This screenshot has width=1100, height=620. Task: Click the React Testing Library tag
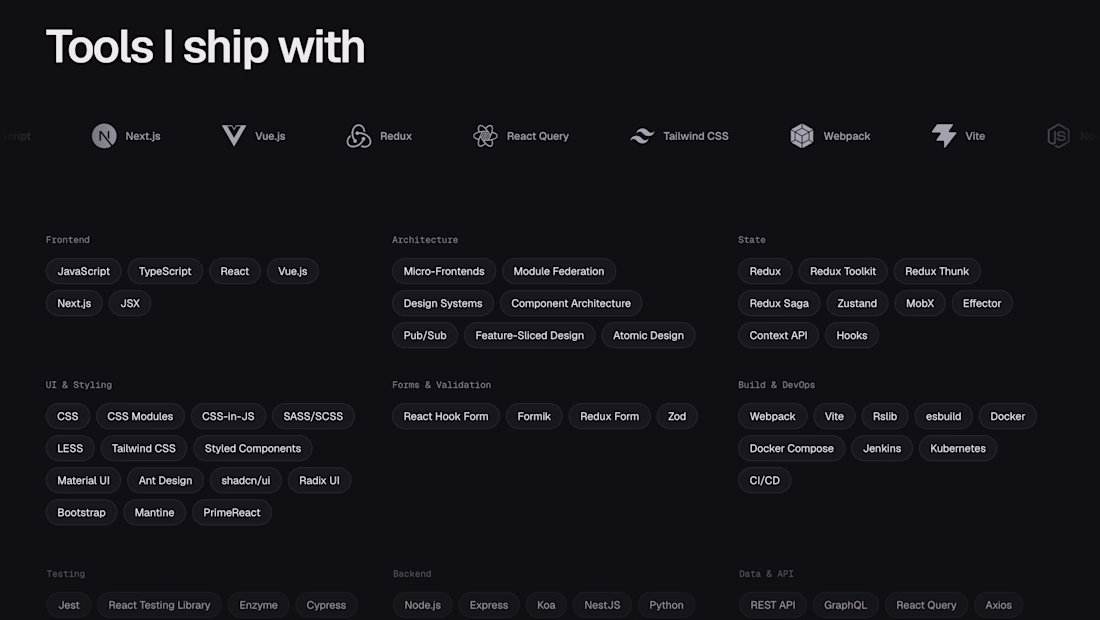[159, 605]
